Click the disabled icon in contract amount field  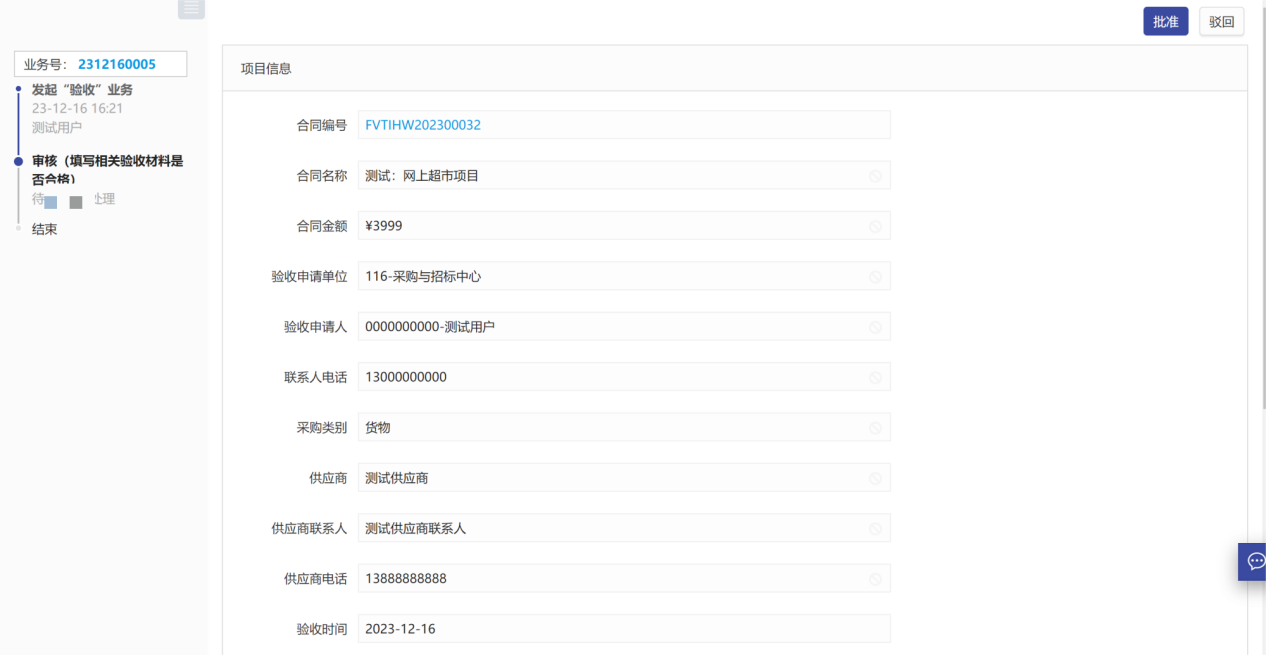click(x=875, y=226)
